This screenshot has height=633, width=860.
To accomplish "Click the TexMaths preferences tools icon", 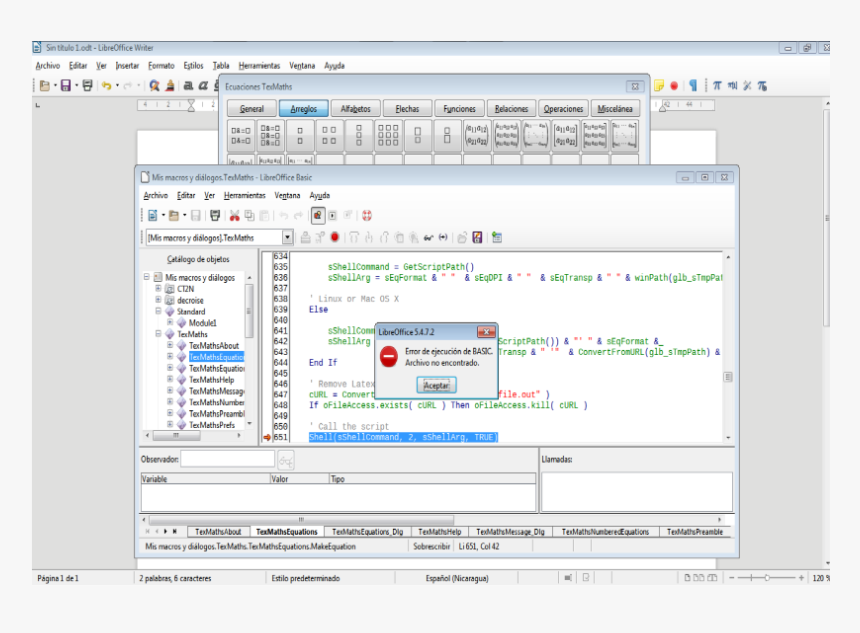I will coord(747,86).
